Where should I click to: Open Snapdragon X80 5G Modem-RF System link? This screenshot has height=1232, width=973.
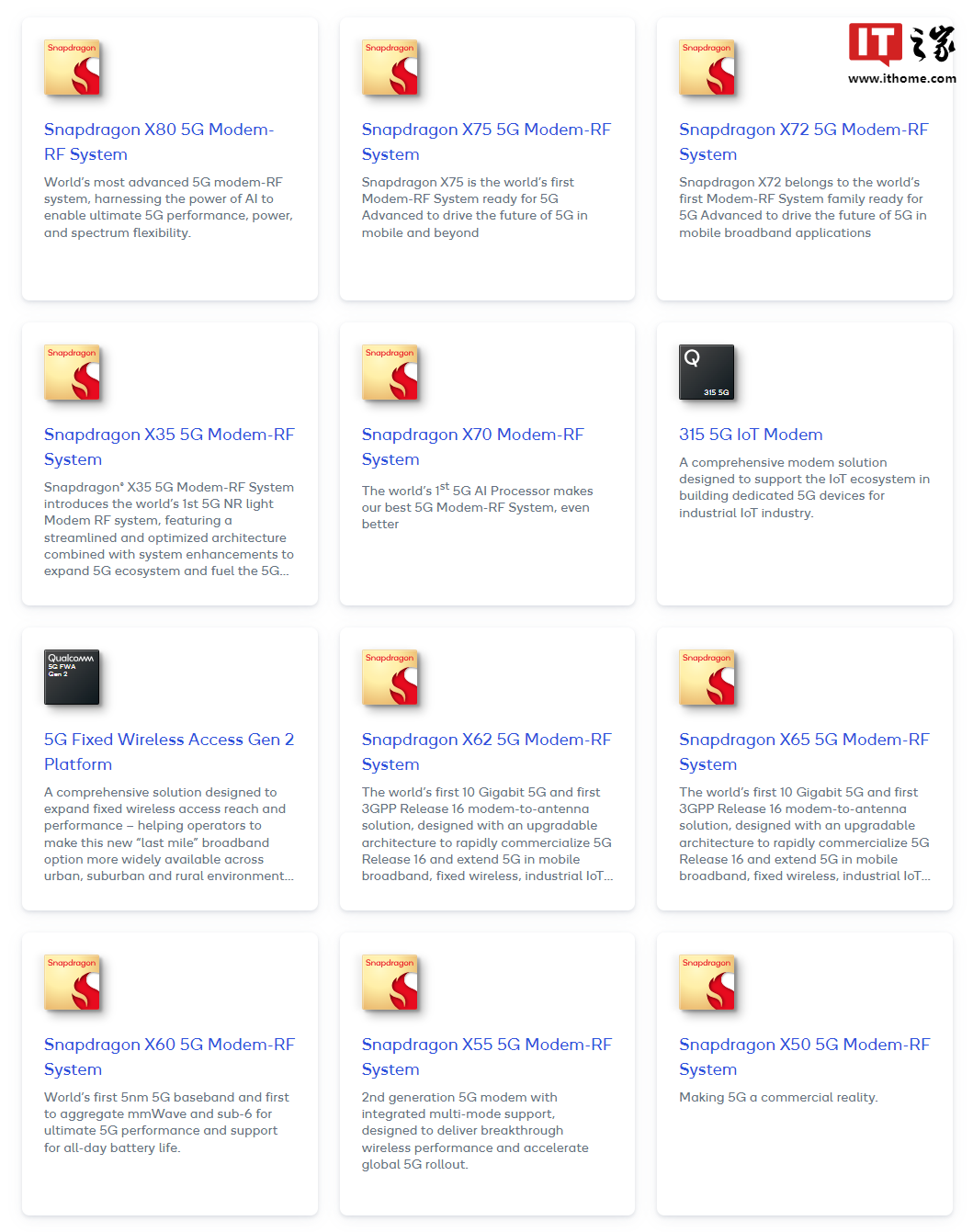pos(159,141)
